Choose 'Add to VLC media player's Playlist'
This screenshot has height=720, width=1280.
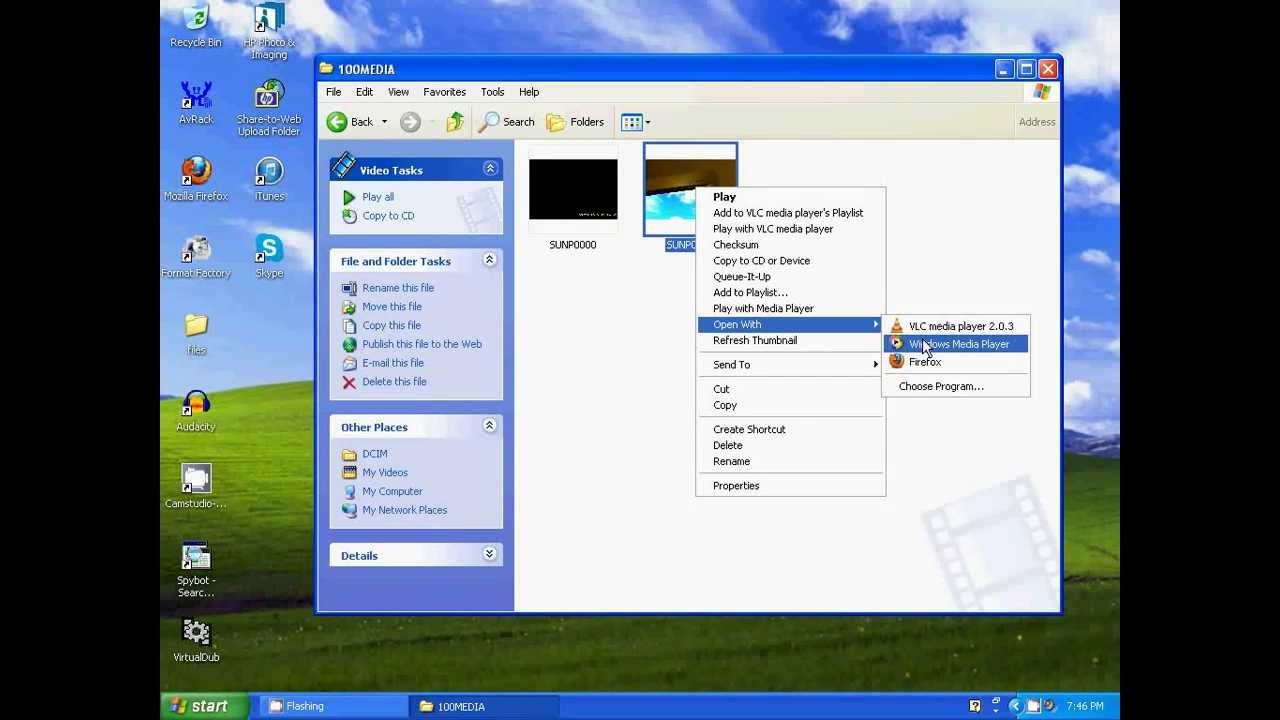[790, 213]
